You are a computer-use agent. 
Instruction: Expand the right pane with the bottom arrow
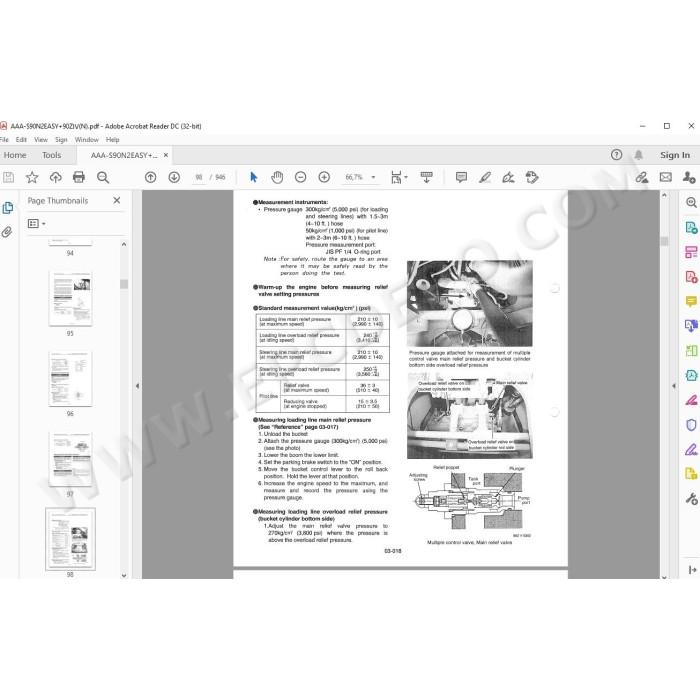click(692, 570)
